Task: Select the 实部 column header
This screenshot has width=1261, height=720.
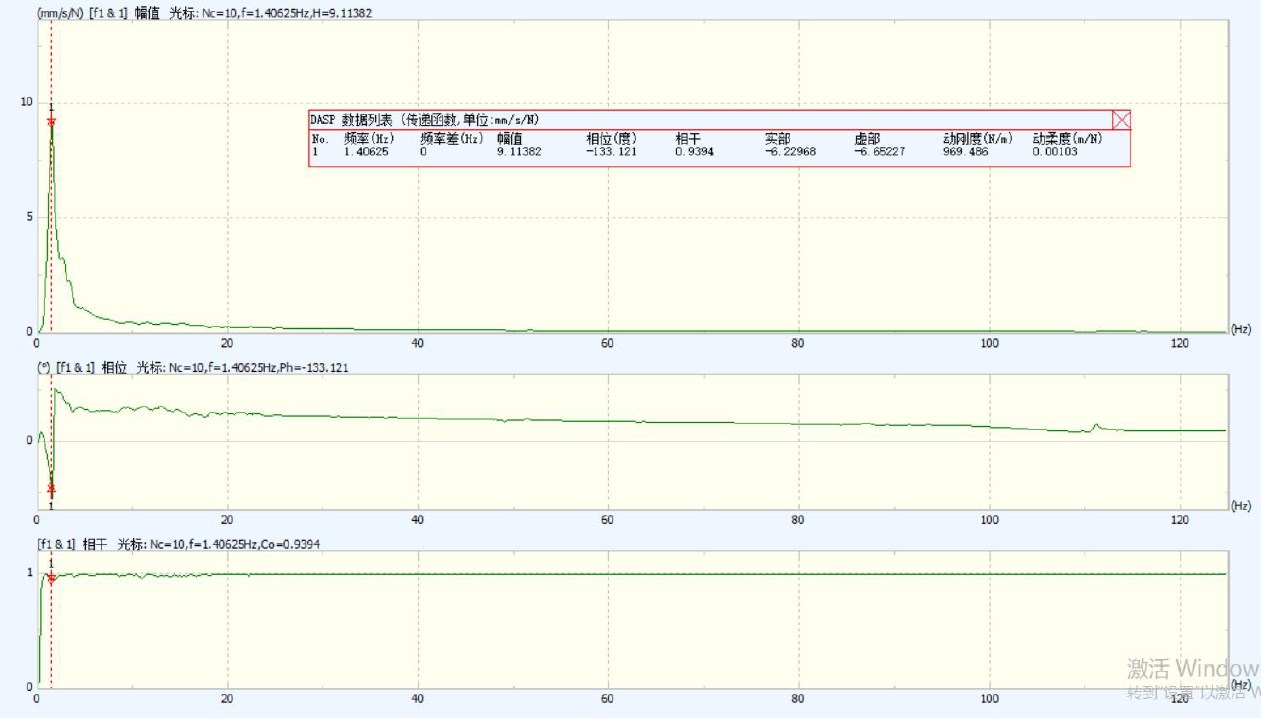Action: [x=777, y=139]
